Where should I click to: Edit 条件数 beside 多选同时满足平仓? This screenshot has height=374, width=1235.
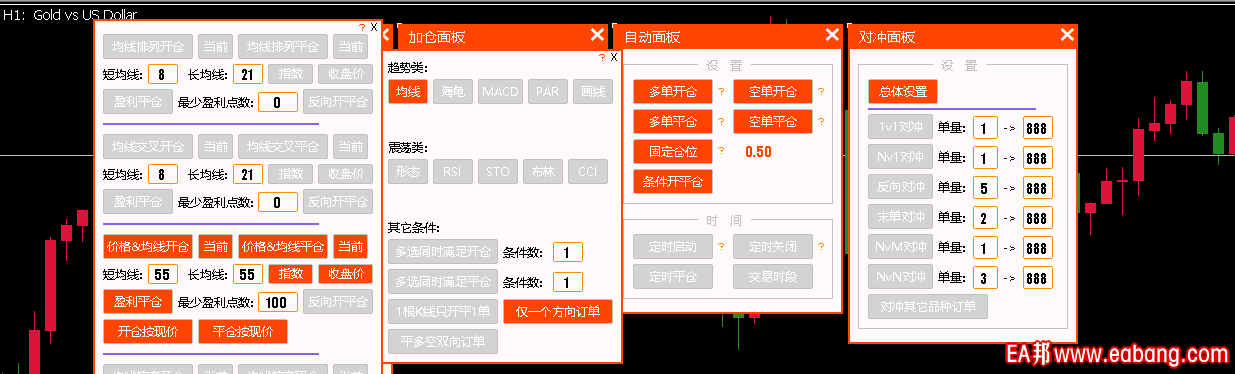click(567, 282)
